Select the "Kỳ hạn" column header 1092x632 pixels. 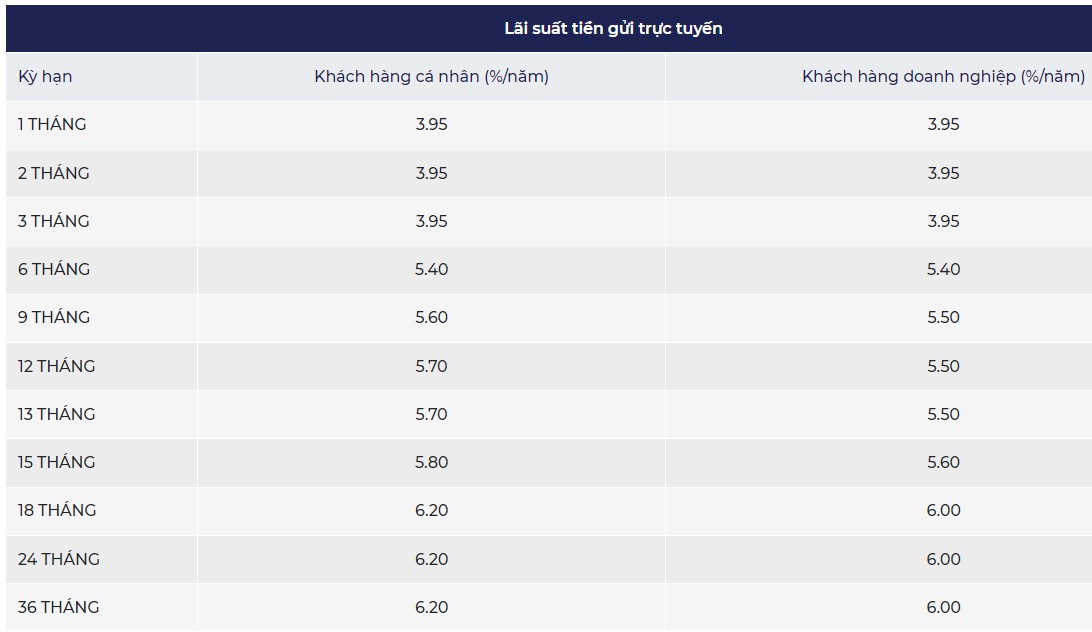click(x=45, y=76)
